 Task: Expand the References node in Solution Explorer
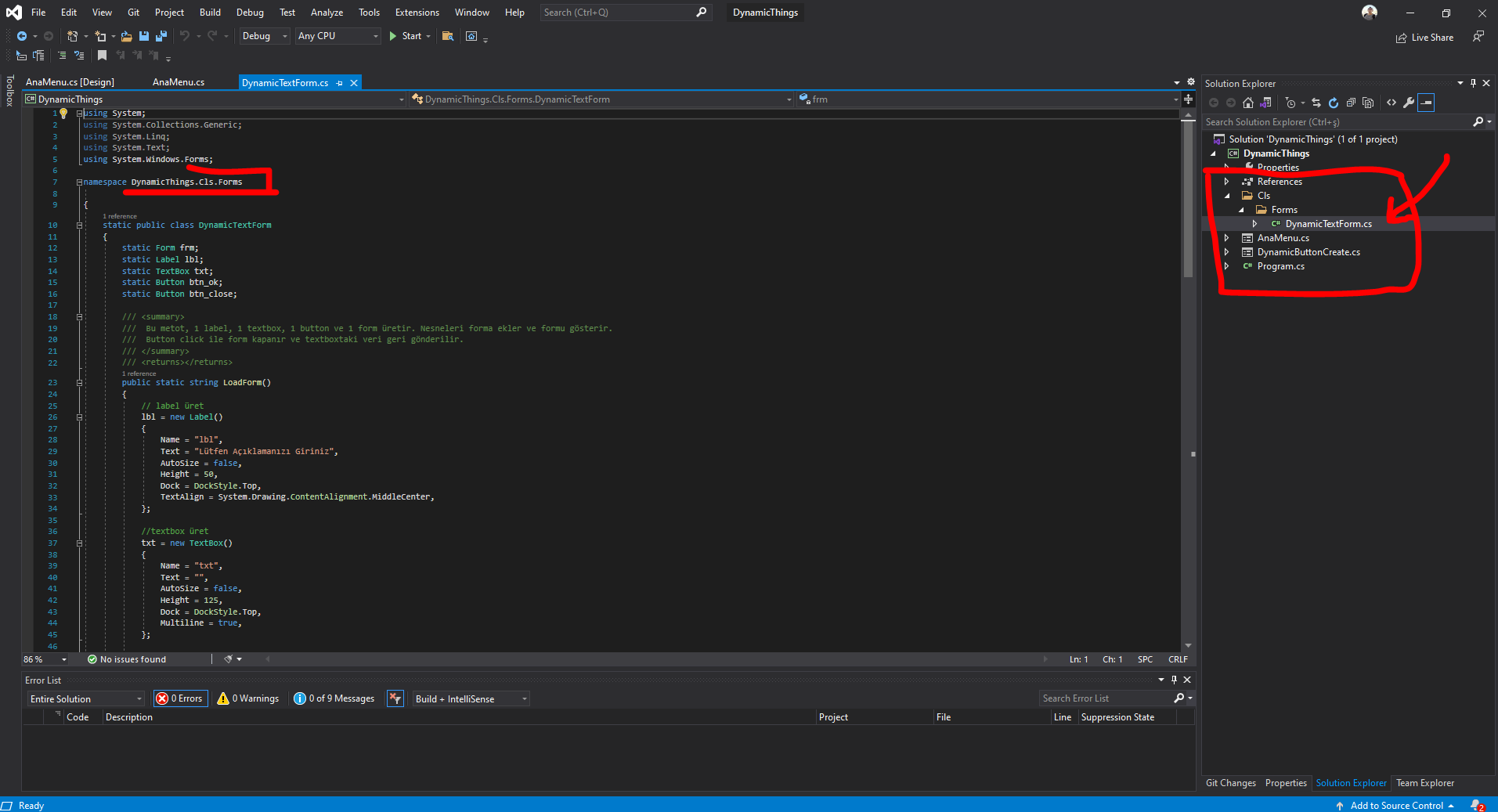[x=1226, y=182]
